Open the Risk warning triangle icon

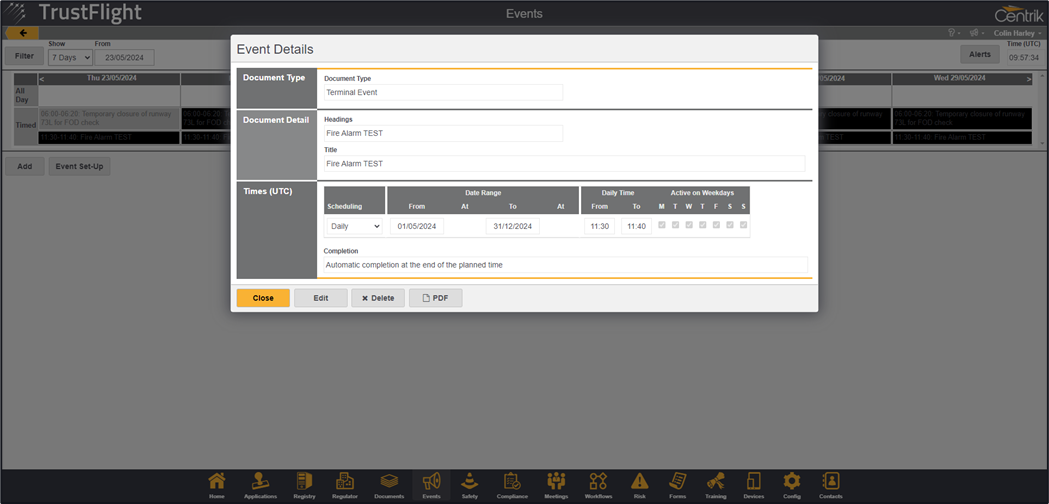[639, 484]
